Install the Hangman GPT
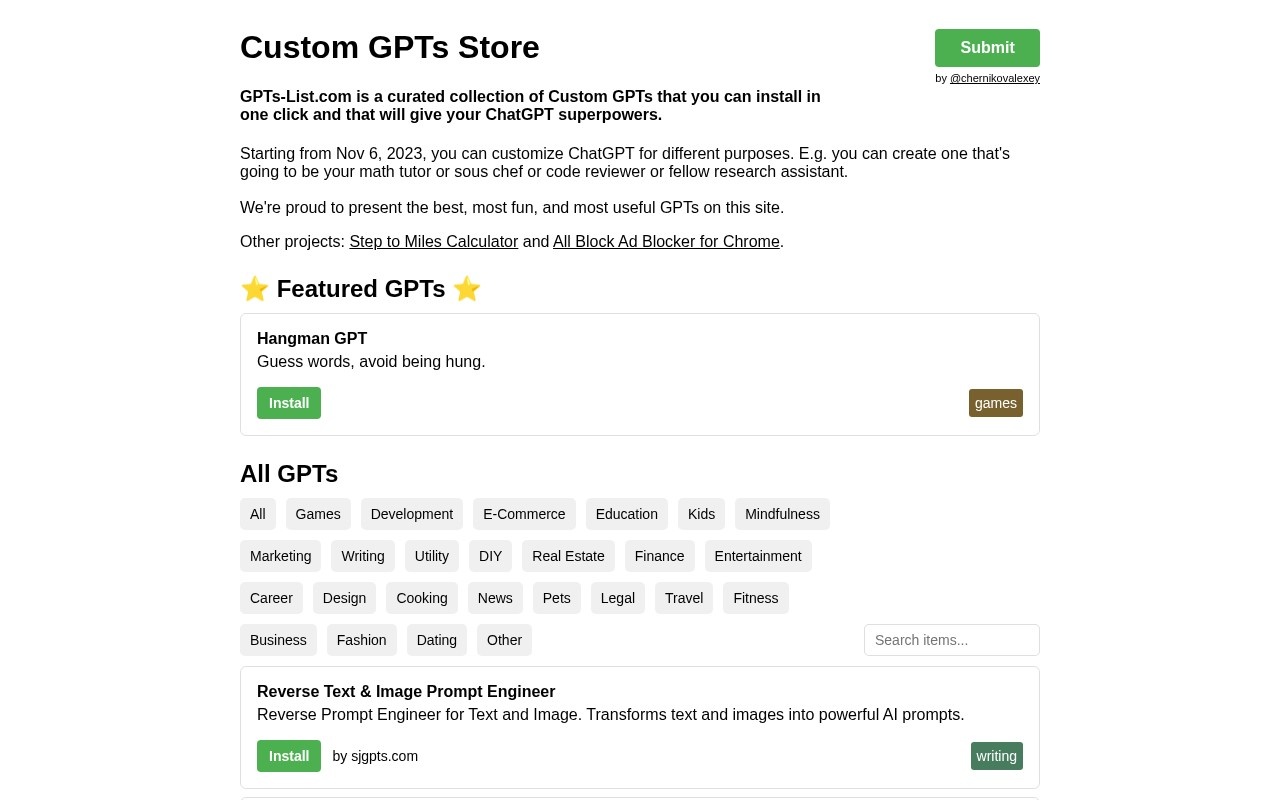1280x800 pixels. (289, 403)
